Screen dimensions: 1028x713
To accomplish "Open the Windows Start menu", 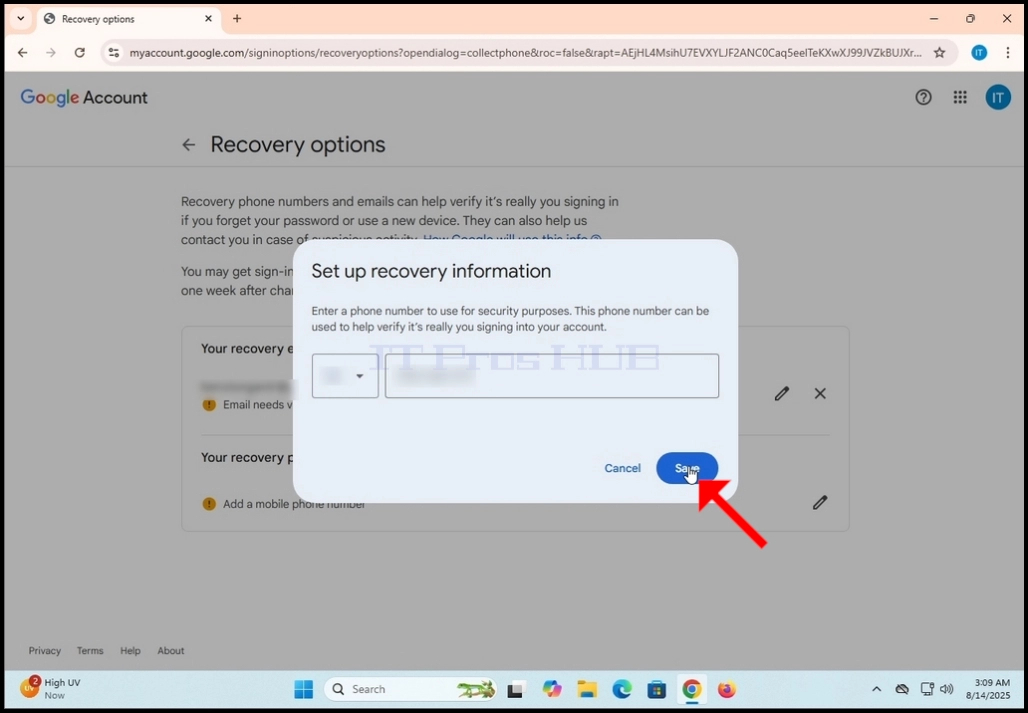I will point(304,689).
